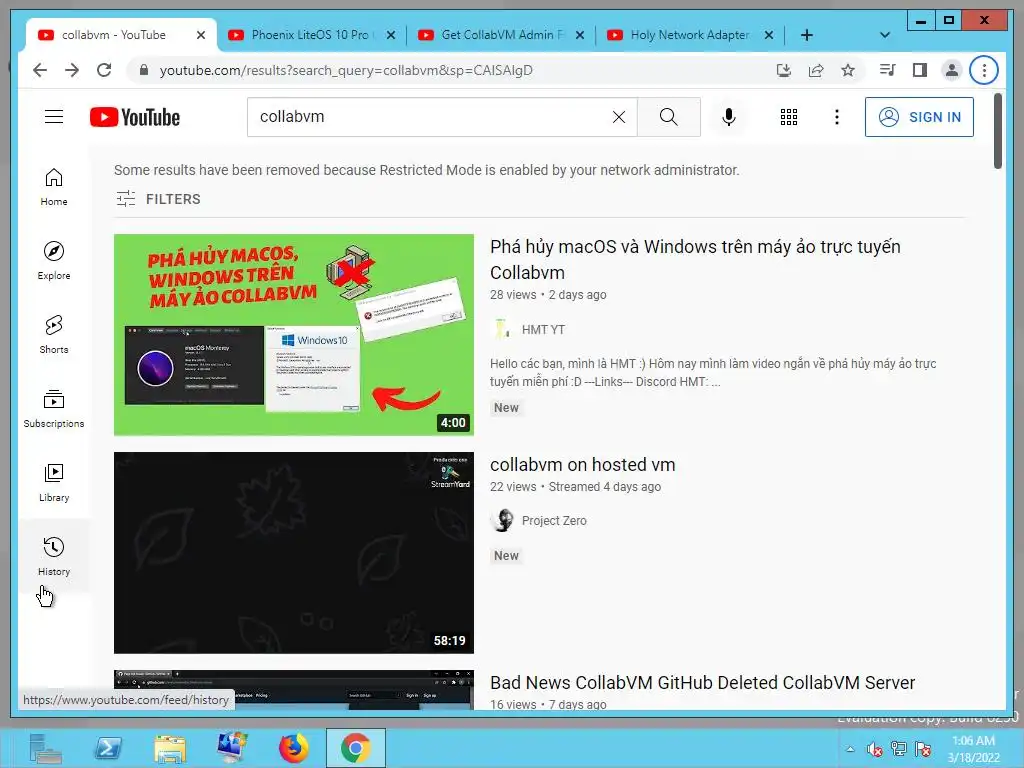Open YouTube settings three-dot menu
Screen dimensions: 1024x768
click(837, 117)
